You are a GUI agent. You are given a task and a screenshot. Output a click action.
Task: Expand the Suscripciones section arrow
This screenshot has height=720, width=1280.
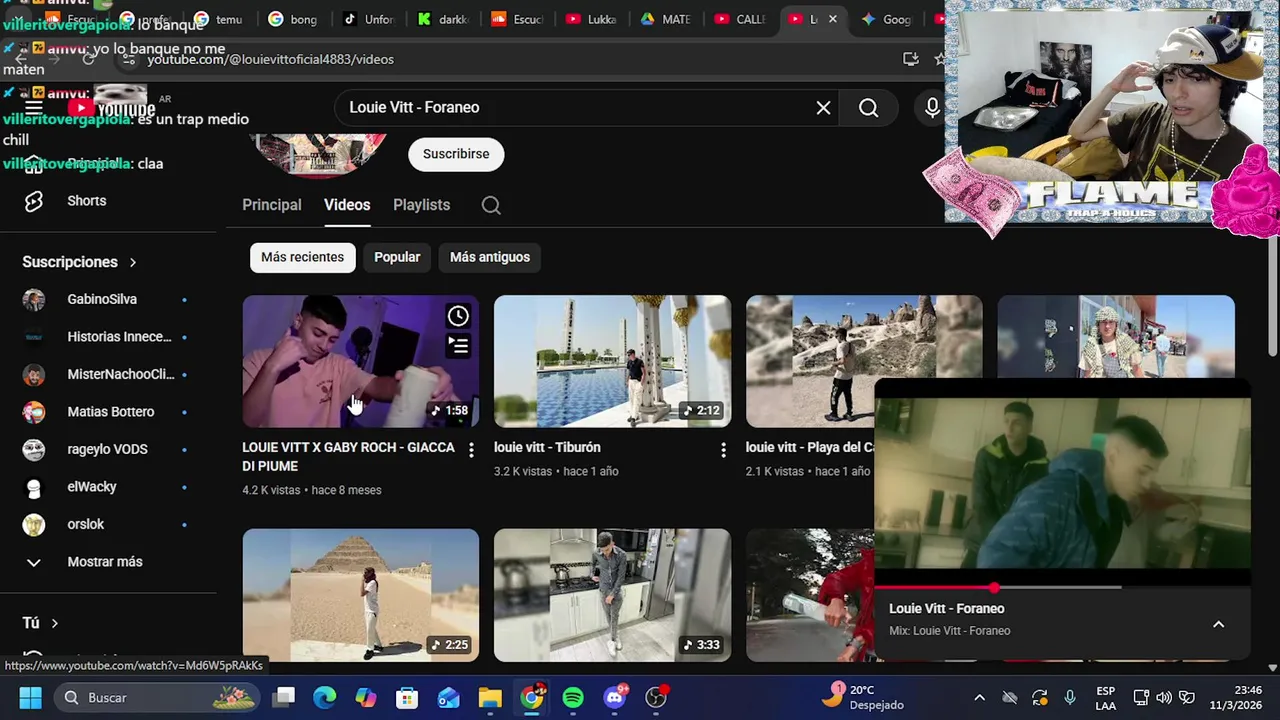(132, 262)
